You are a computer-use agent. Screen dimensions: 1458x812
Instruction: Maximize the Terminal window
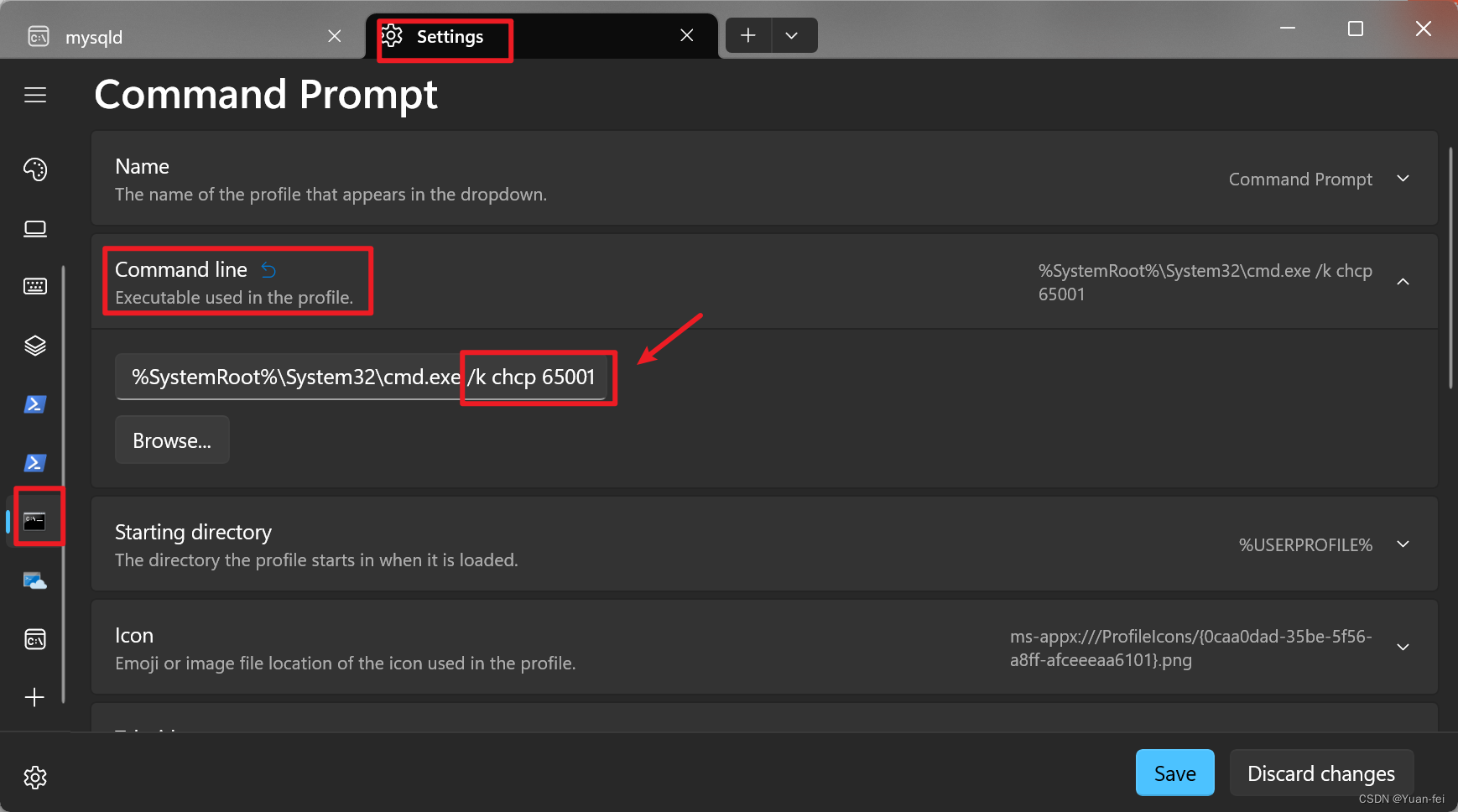click(x=1356, y=29)
